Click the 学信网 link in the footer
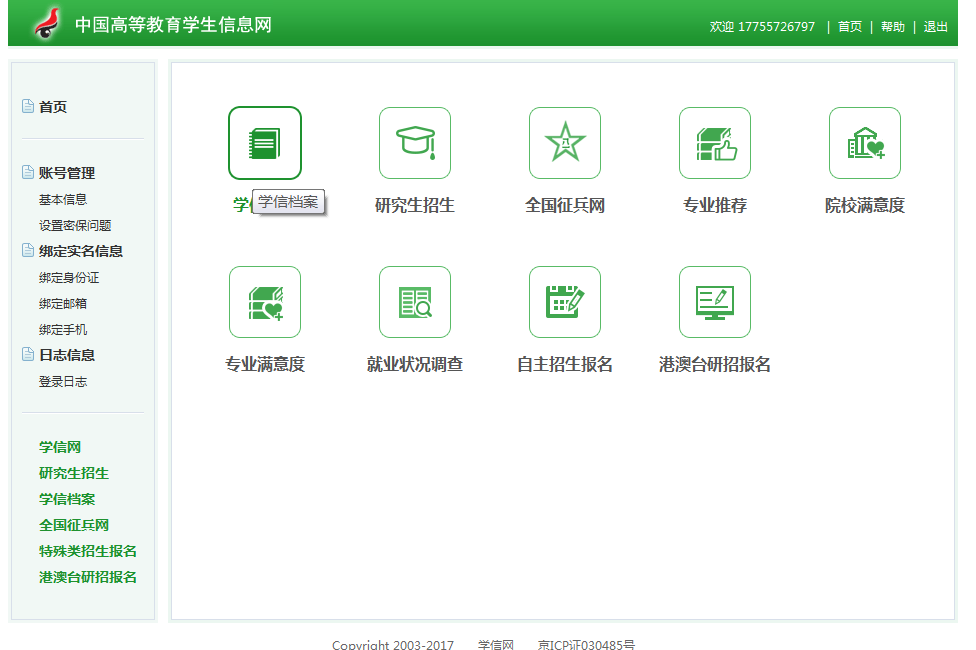The width and height of the screenshot is (976, 650). [x=496, y=644]
